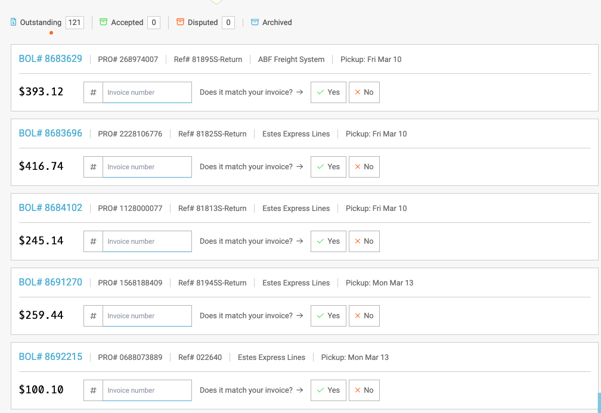Screen dimensions: 601x413
Task: Click Estes Express Lines on BOL# 8692215
Action: [x=271, y=357]
